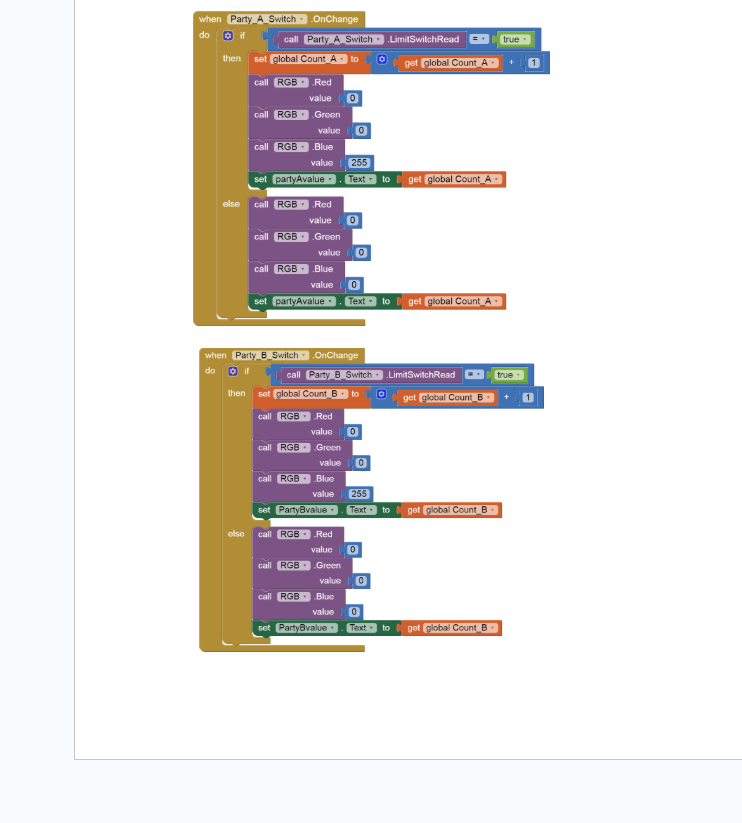Edit Blue value 0 in Party_B else branch
The height and width of the screenshot is (823, 742).
click(354, 612)
